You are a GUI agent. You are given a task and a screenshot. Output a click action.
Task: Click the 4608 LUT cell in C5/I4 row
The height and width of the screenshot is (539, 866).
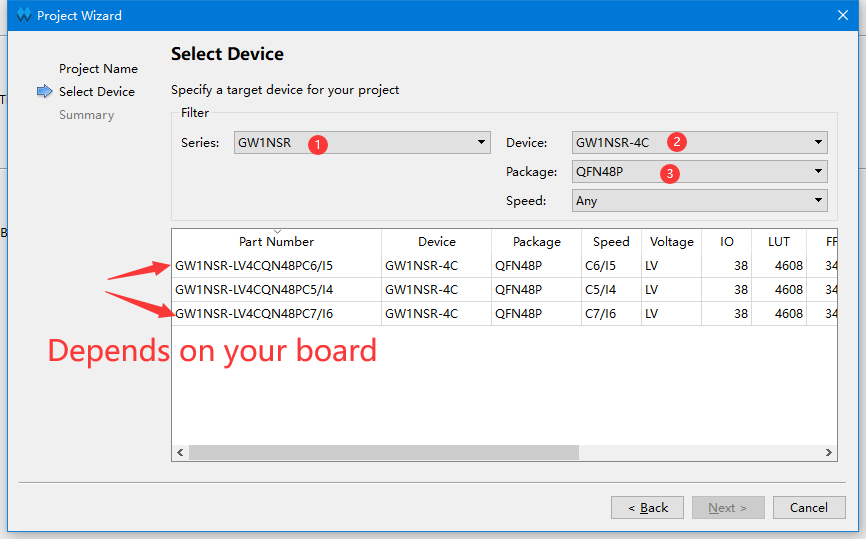(779, 289)
